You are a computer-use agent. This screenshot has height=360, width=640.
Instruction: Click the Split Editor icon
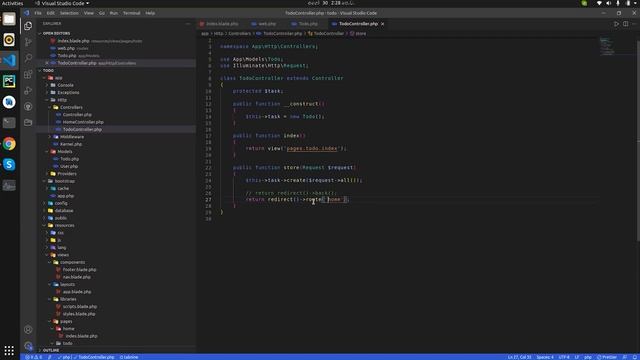[626, 24]
